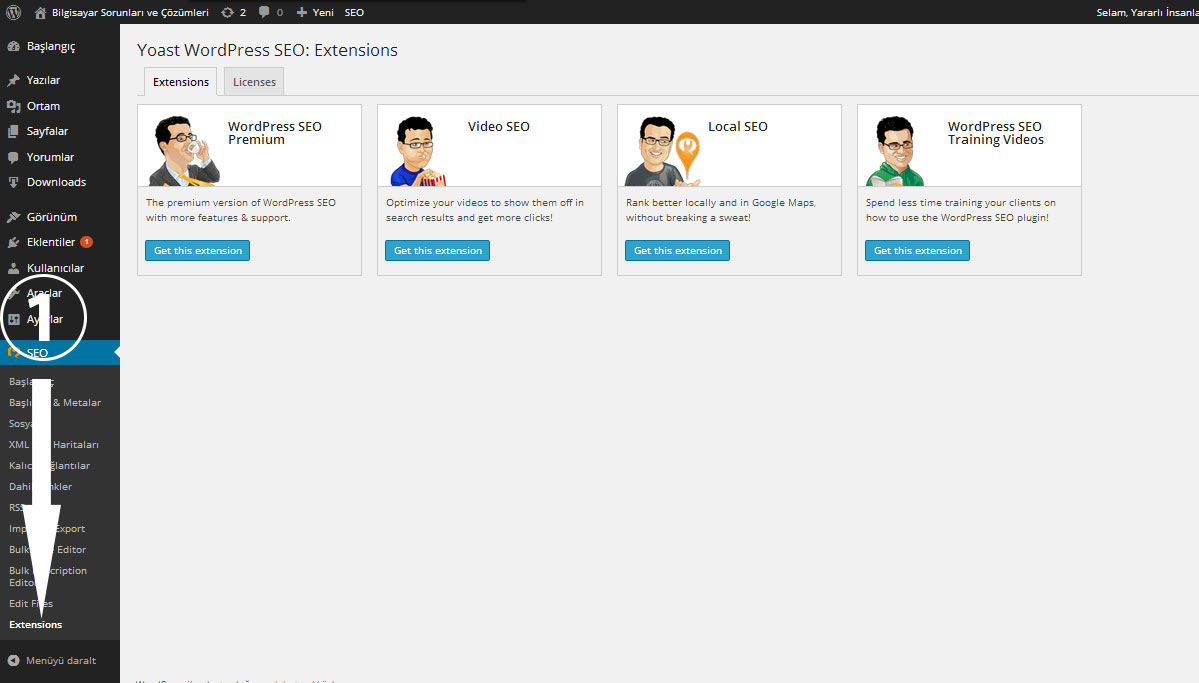Viewport: 1199px width, 683px height.
Task: Click the Downloads icon in sidebar
Action: (x=14, y=183)
